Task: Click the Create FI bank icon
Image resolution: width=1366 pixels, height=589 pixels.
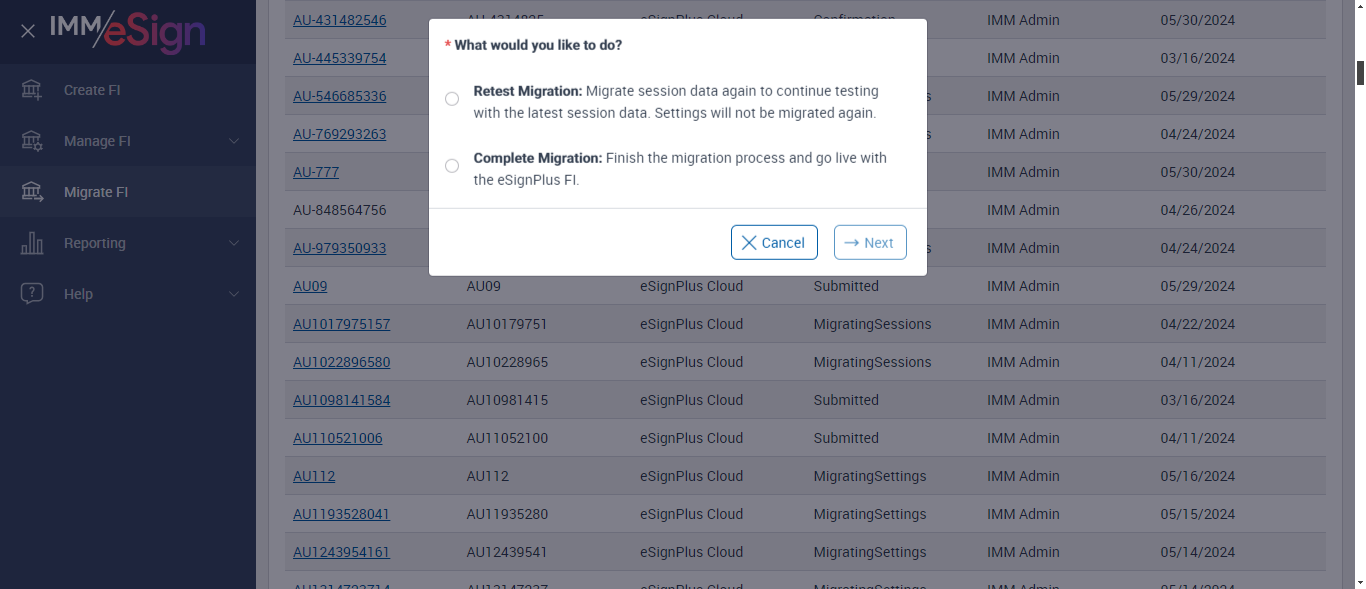Action: (32, 90)
